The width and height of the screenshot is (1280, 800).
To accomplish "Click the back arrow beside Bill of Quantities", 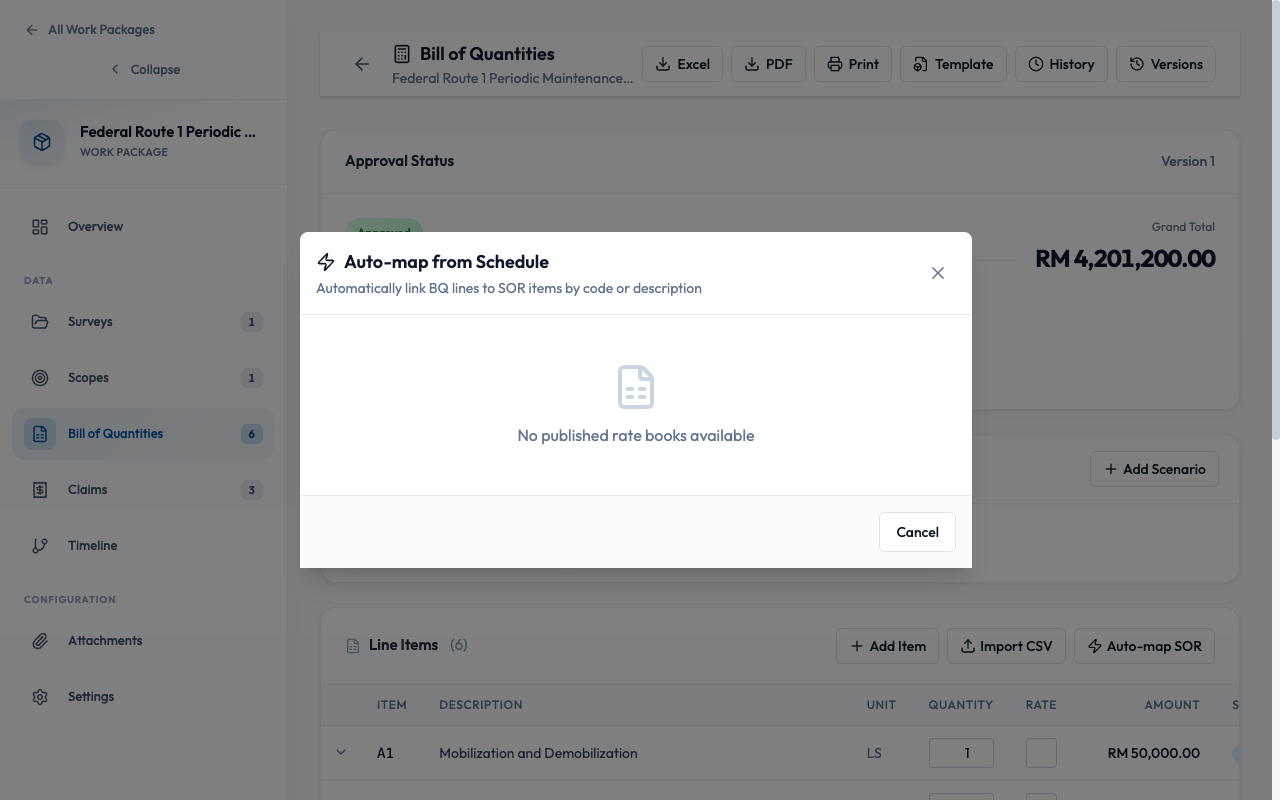I will pyautogui.click(x=361, y=63).
